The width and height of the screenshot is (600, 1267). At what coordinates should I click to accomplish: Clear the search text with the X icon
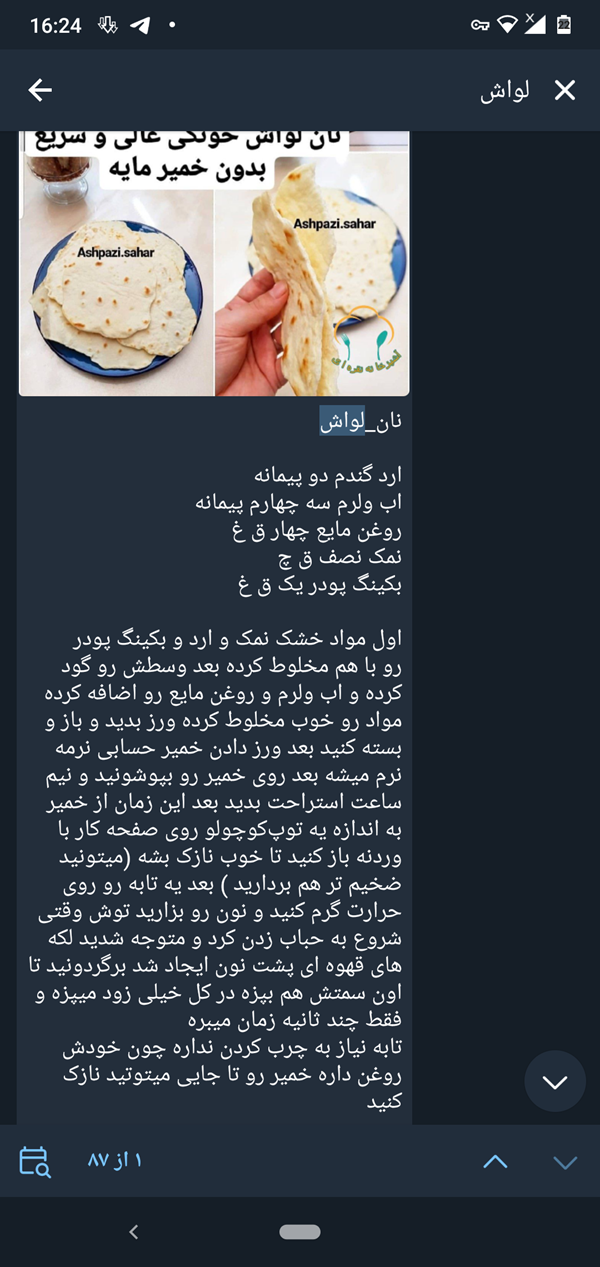click(x=565, y=91)
